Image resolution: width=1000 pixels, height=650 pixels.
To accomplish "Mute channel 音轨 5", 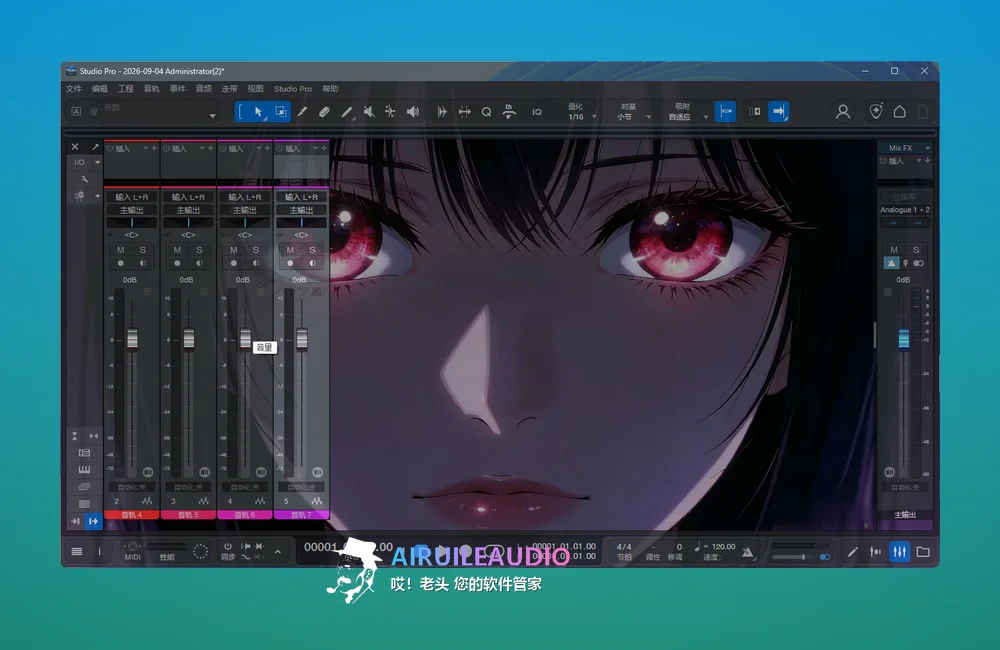I will (x=177, y=250).
